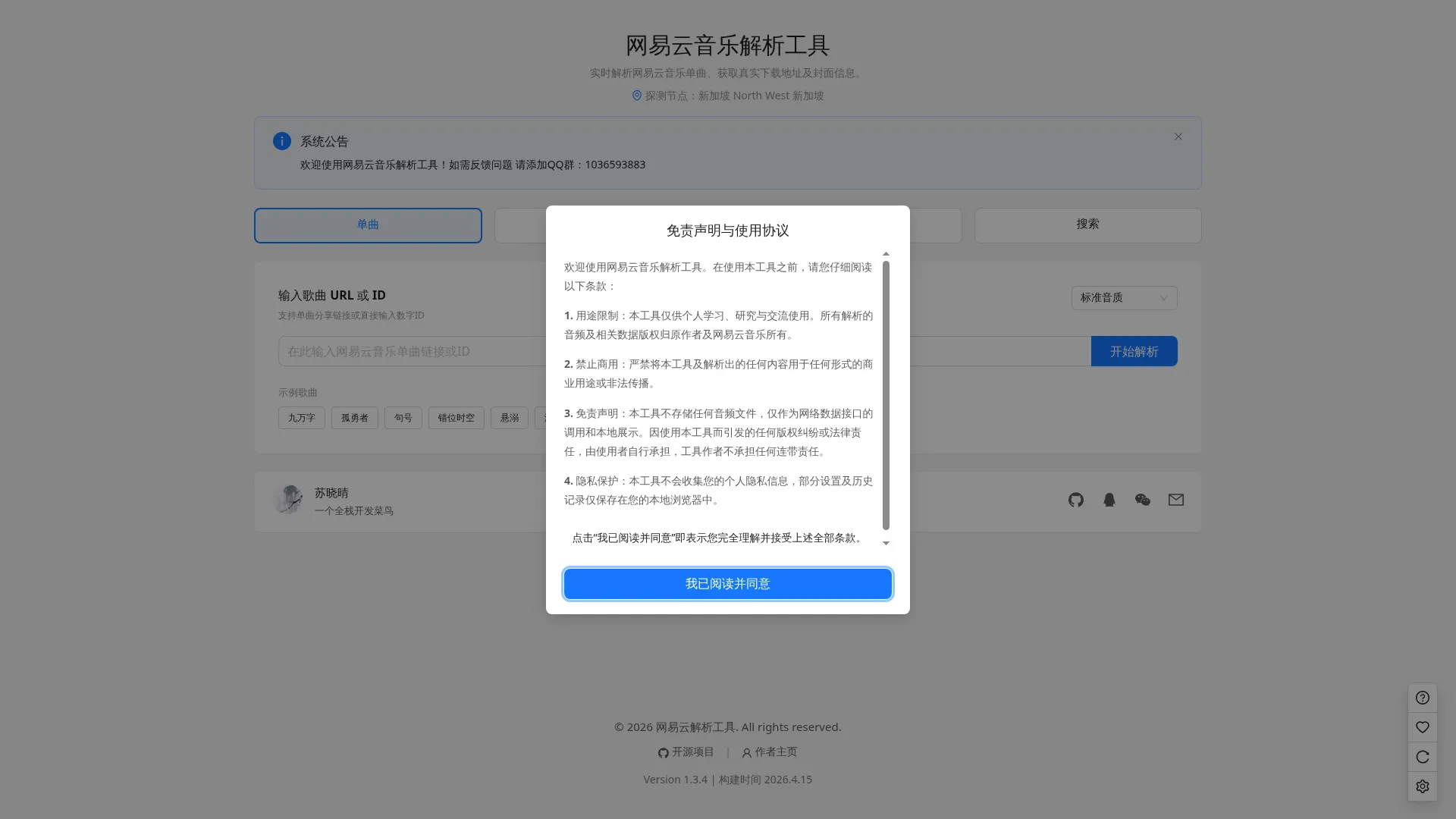Click the blue info icon in 系统公告
This screenshot has width=1456, height=819.
282,141
